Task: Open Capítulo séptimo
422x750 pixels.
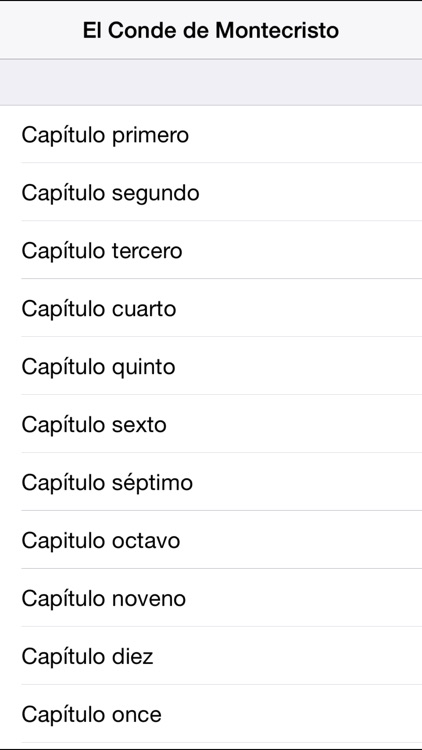Action: click(211, 482)
